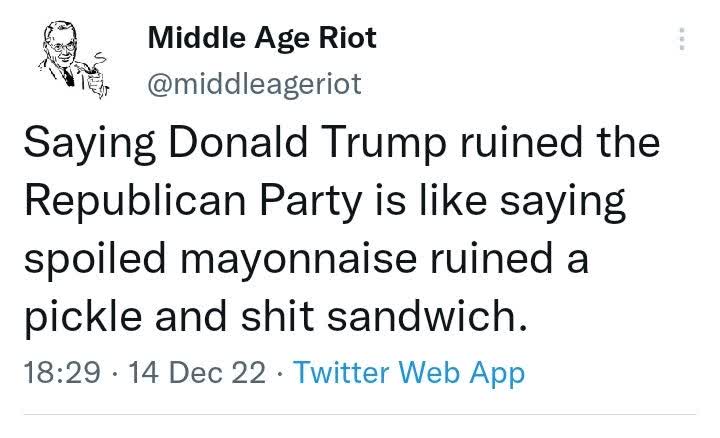Open the three-dot more options menu

(x=682, y=39)
